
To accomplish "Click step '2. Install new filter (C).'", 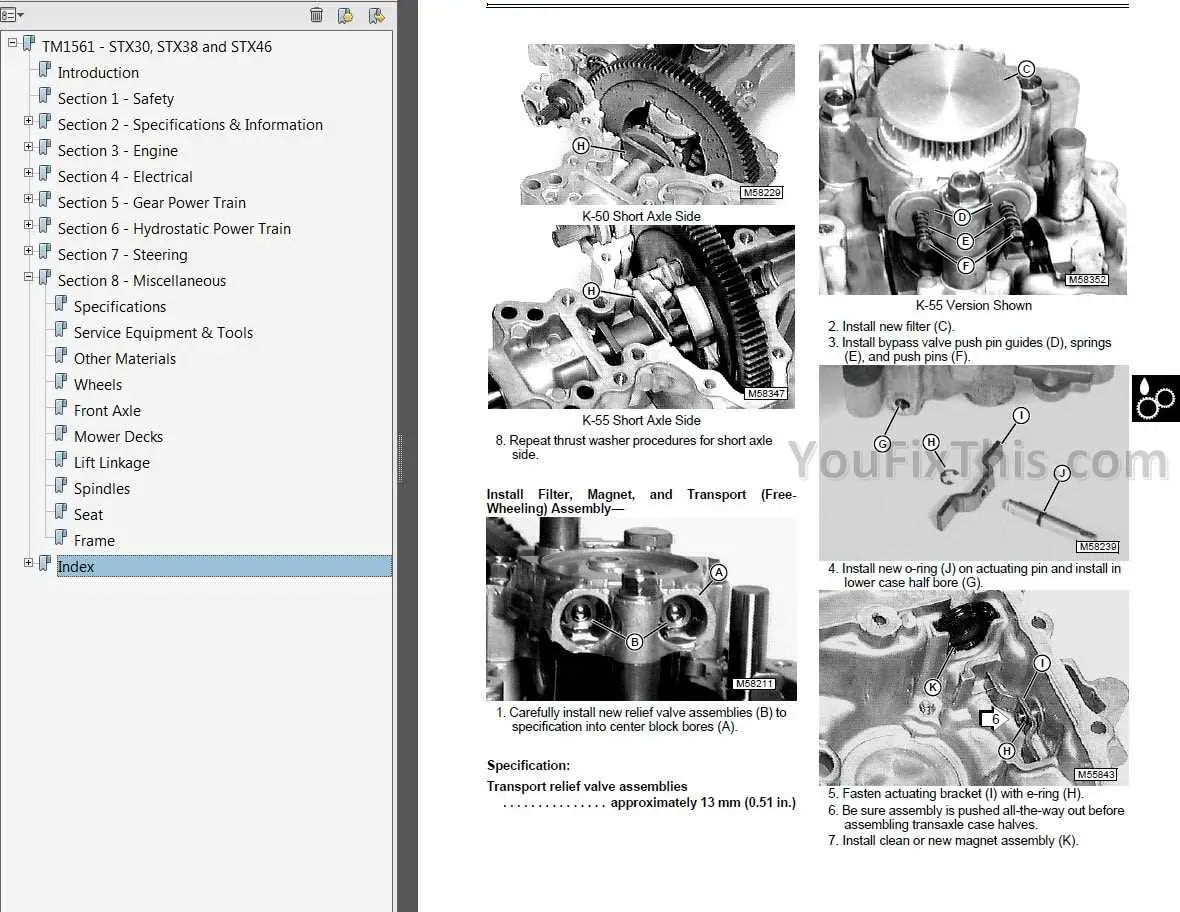I will click(x=891, y=327).
